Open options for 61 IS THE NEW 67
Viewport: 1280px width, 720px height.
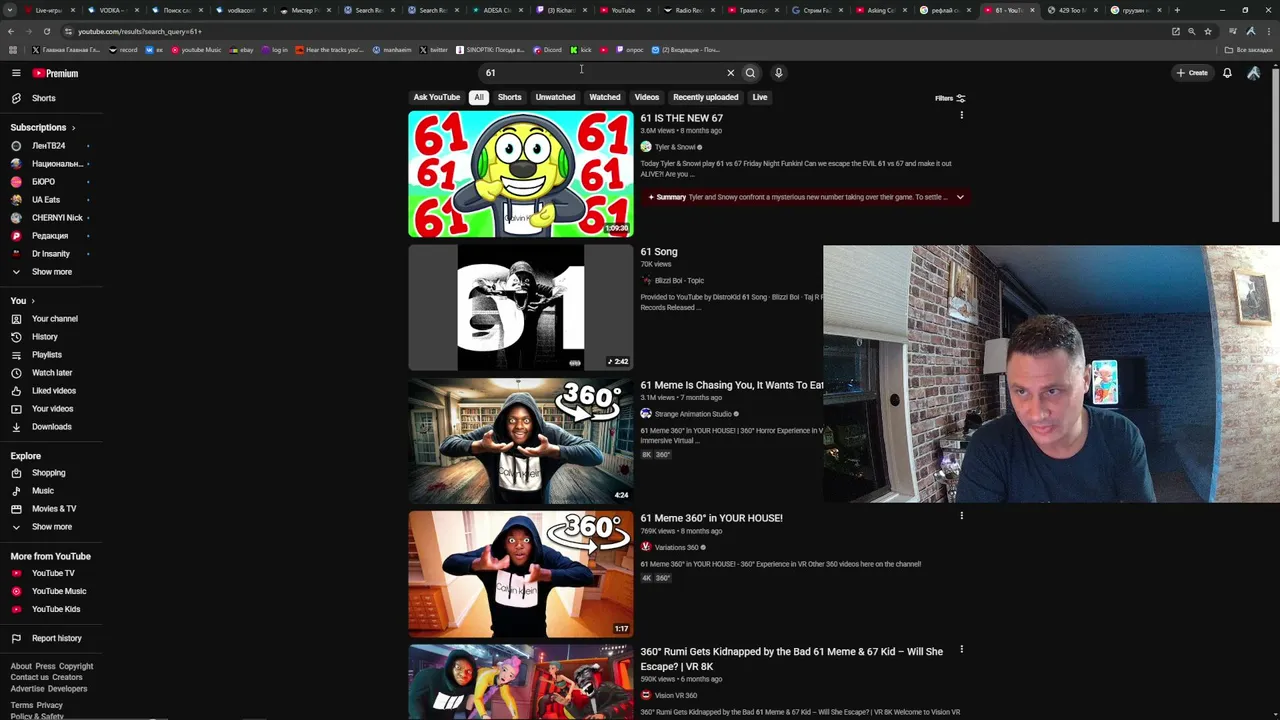961,115
